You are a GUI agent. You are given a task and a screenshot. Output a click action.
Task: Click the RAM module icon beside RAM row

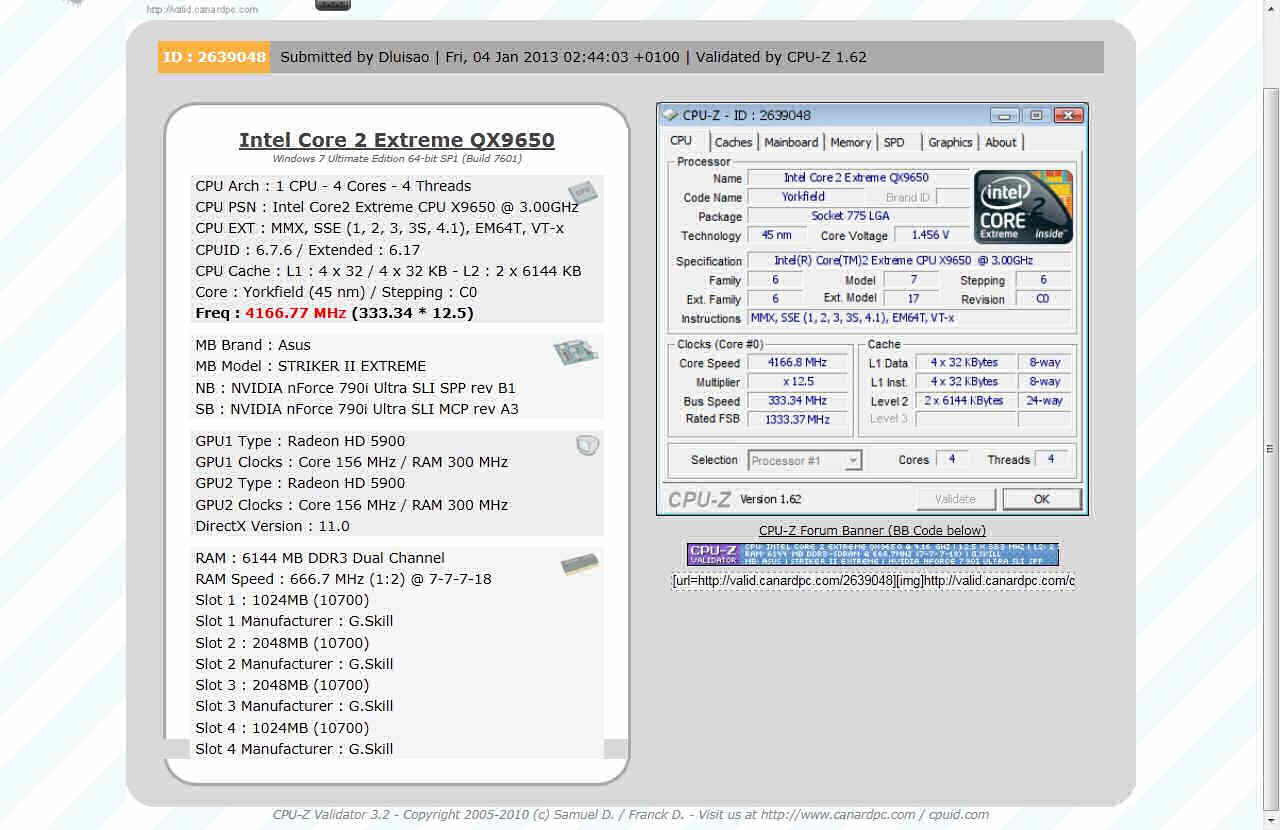click(579, 565)
